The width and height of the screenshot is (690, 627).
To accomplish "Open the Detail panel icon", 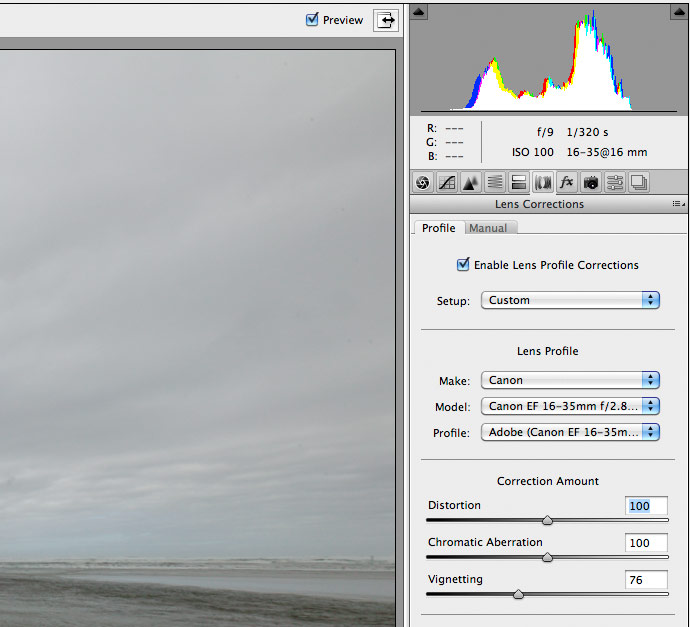I will (470, 182).
